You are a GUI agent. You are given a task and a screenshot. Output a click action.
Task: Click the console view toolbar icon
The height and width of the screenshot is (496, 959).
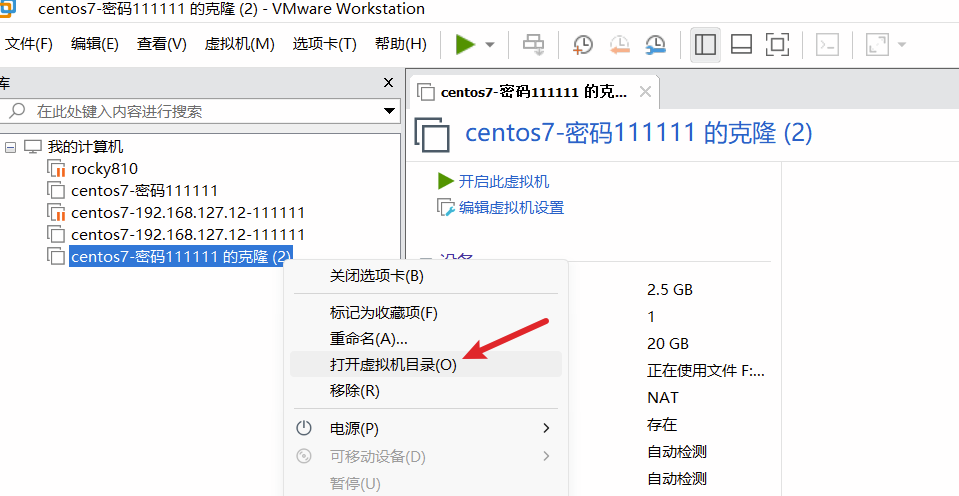click(x=828, y=45)
